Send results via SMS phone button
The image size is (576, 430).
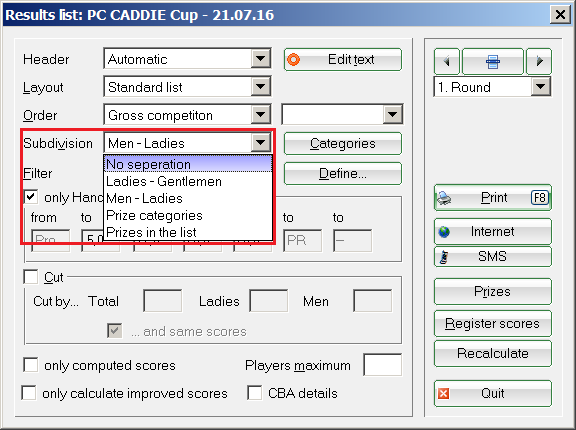coord(493,256)
